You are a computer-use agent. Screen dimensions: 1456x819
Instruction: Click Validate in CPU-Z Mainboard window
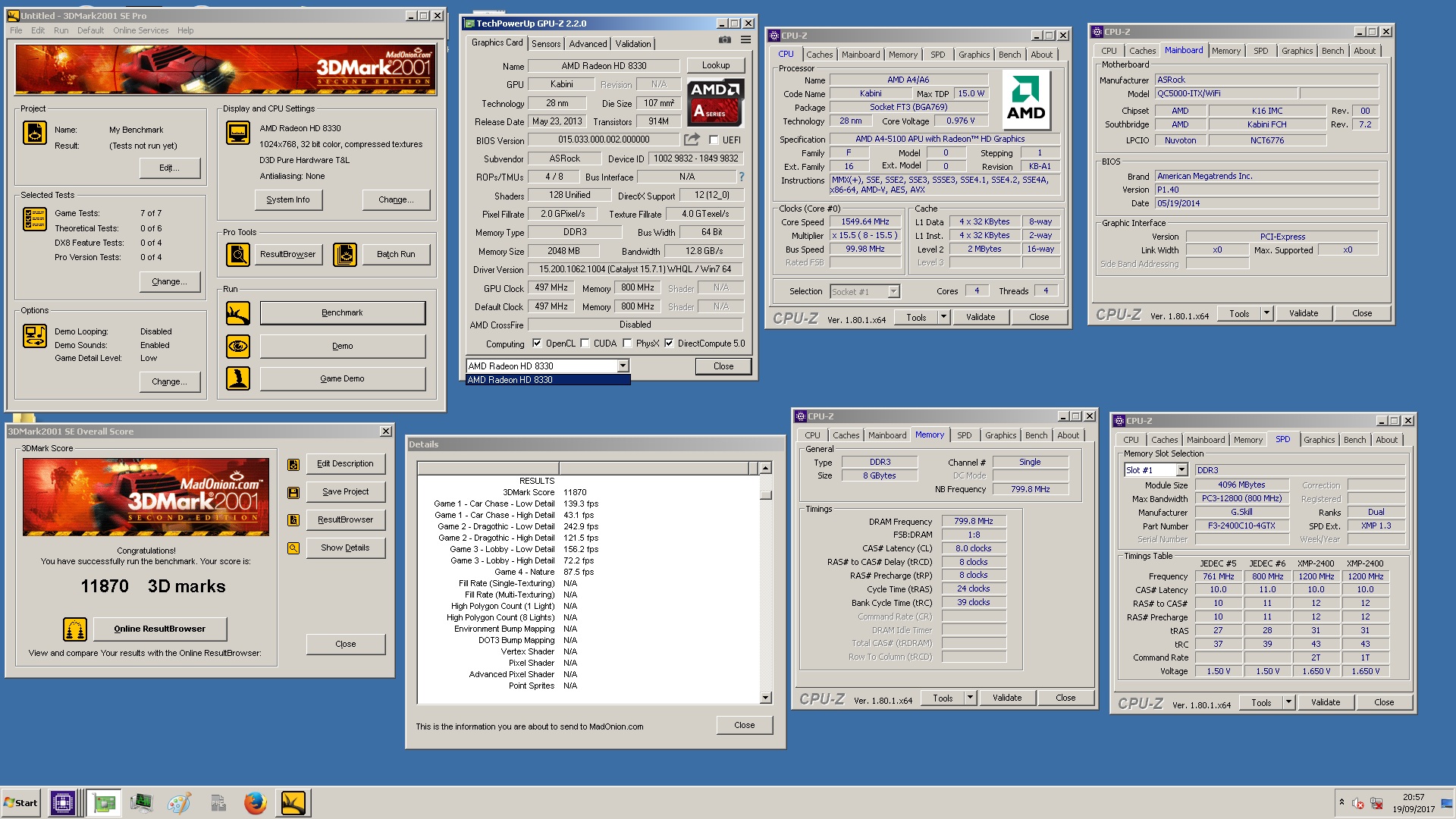pos(1303,313)
